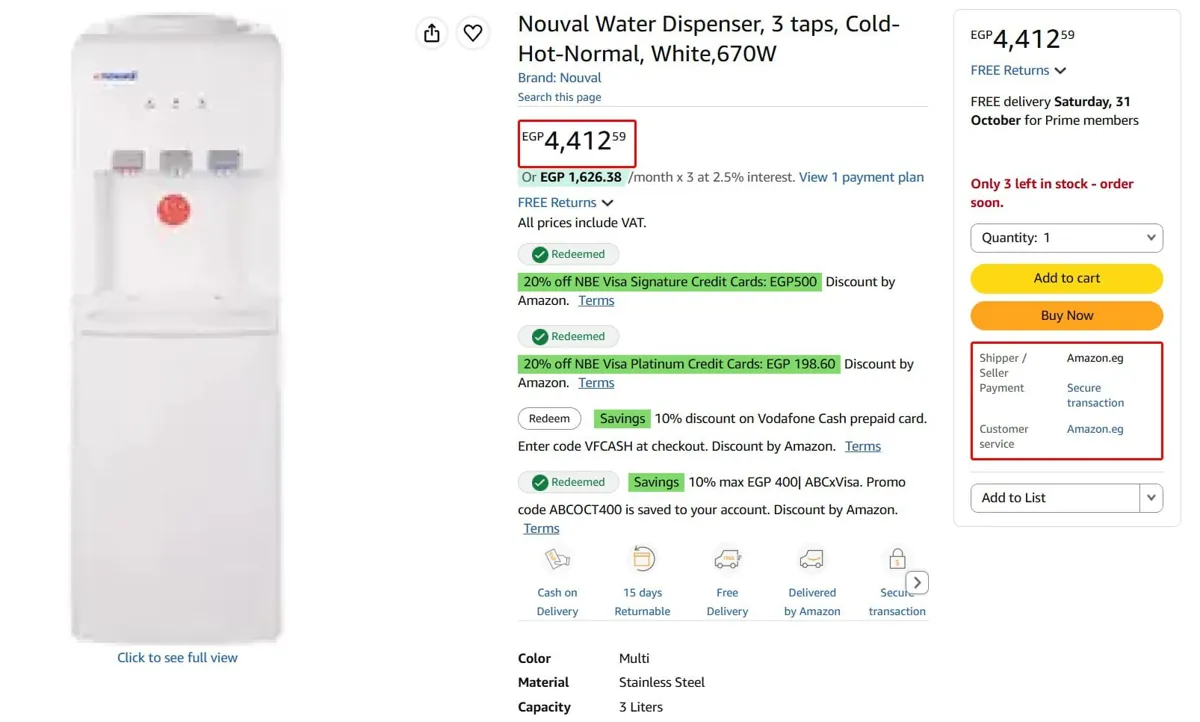Redeem the Vodafone Cash prepaid discount
This screenshot has width=1200, height=722.
click(549, 418)
